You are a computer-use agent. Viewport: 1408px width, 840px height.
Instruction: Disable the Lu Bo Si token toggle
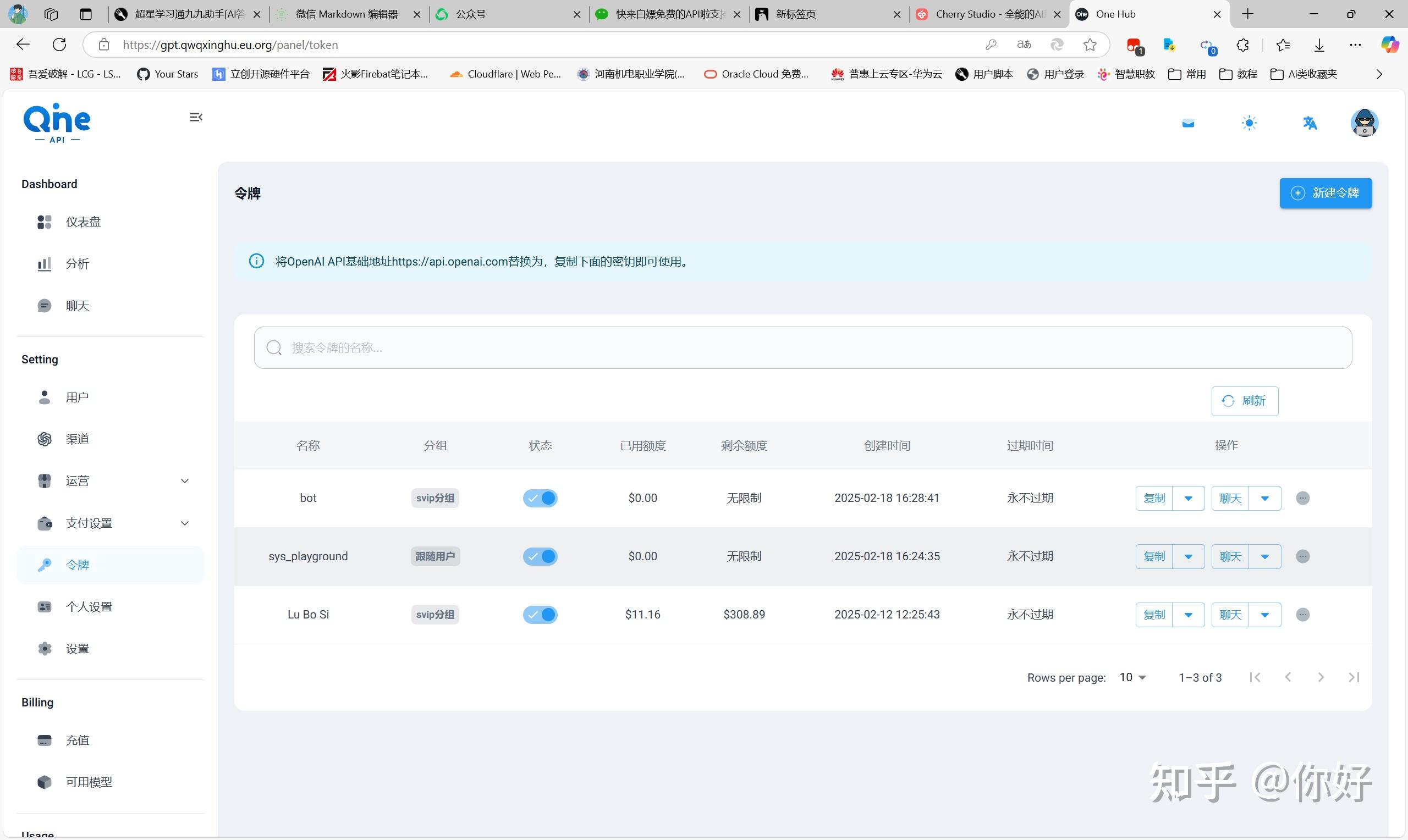540,614
